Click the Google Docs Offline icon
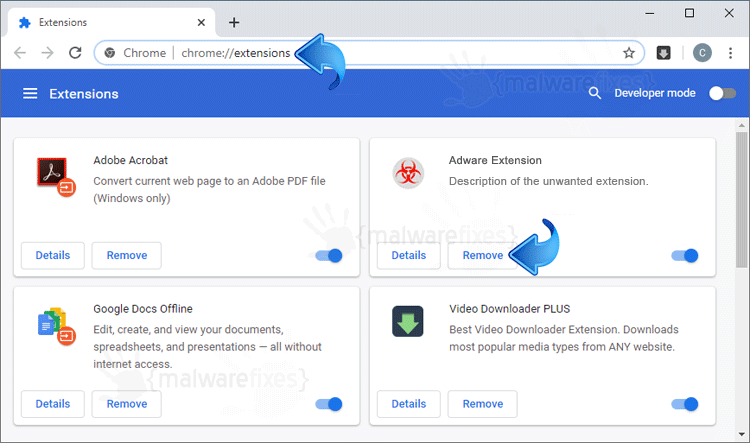 (56, 326)
